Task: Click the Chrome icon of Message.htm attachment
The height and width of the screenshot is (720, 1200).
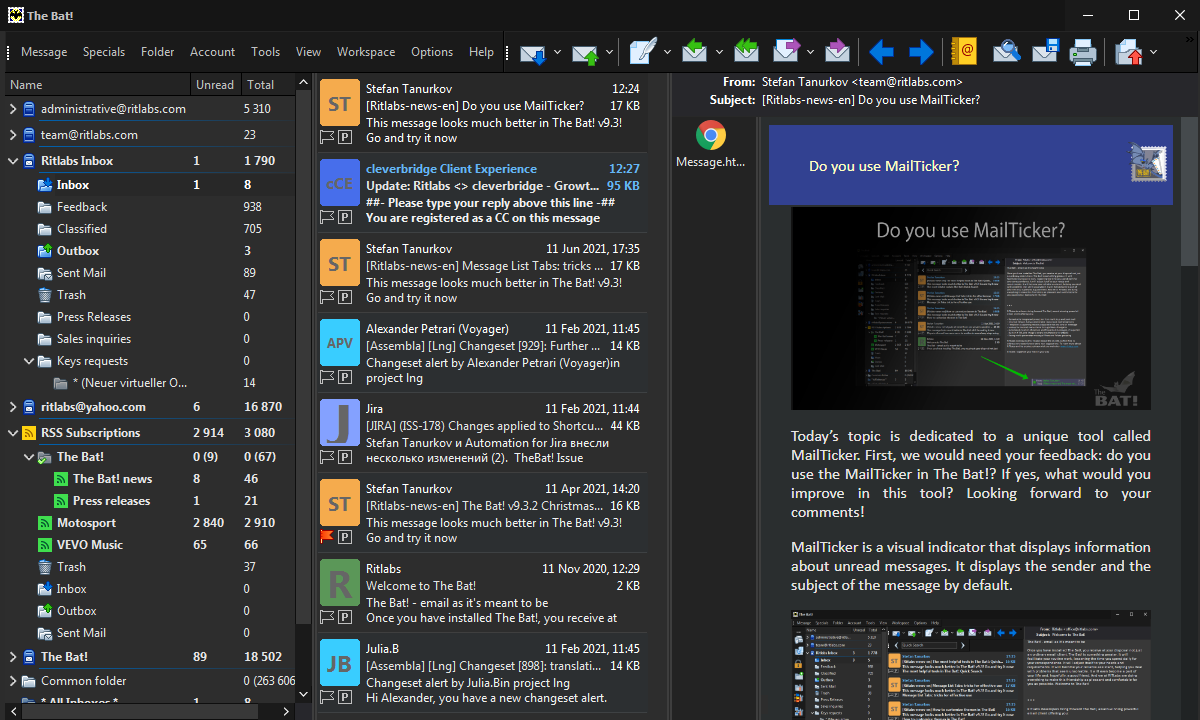Action: (x=711, y=135)
